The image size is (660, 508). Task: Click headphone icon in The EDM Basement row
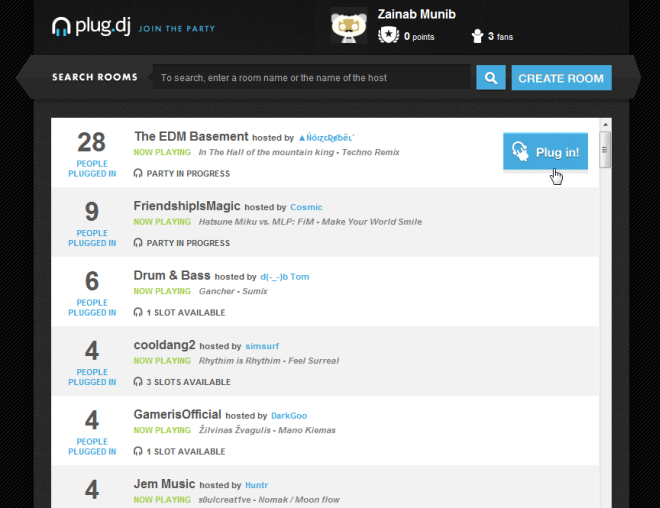138,173
